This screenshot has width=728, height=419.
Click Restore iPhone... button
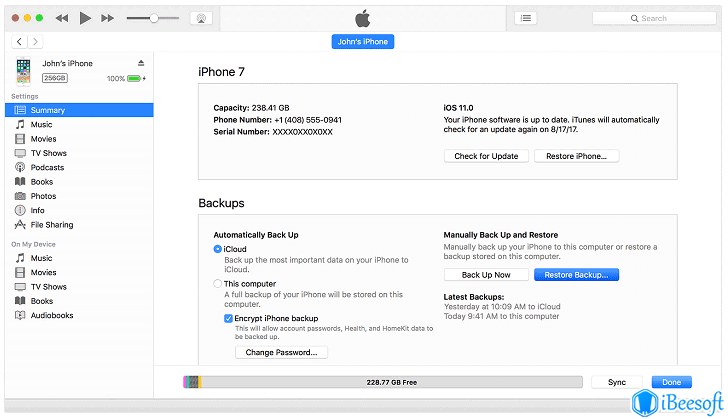click(576, 156)
